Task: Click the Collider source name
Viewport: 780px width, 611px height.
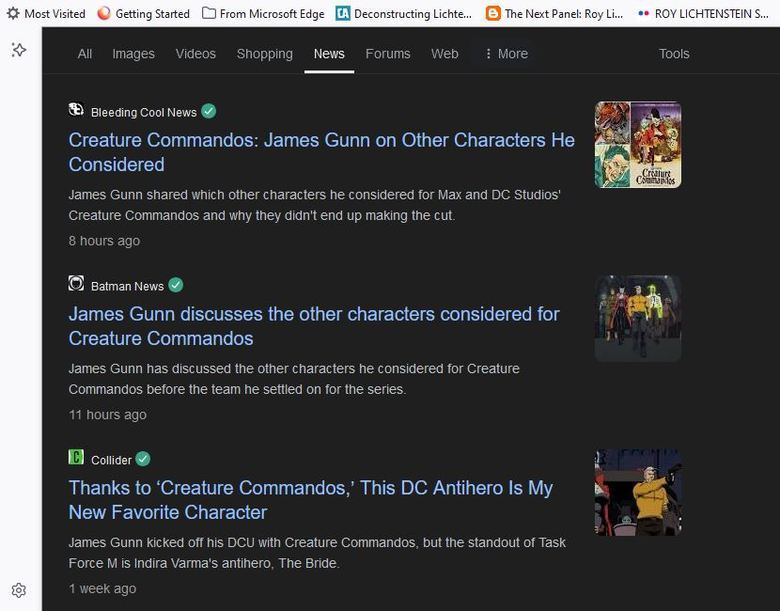Action: point(111,460)
